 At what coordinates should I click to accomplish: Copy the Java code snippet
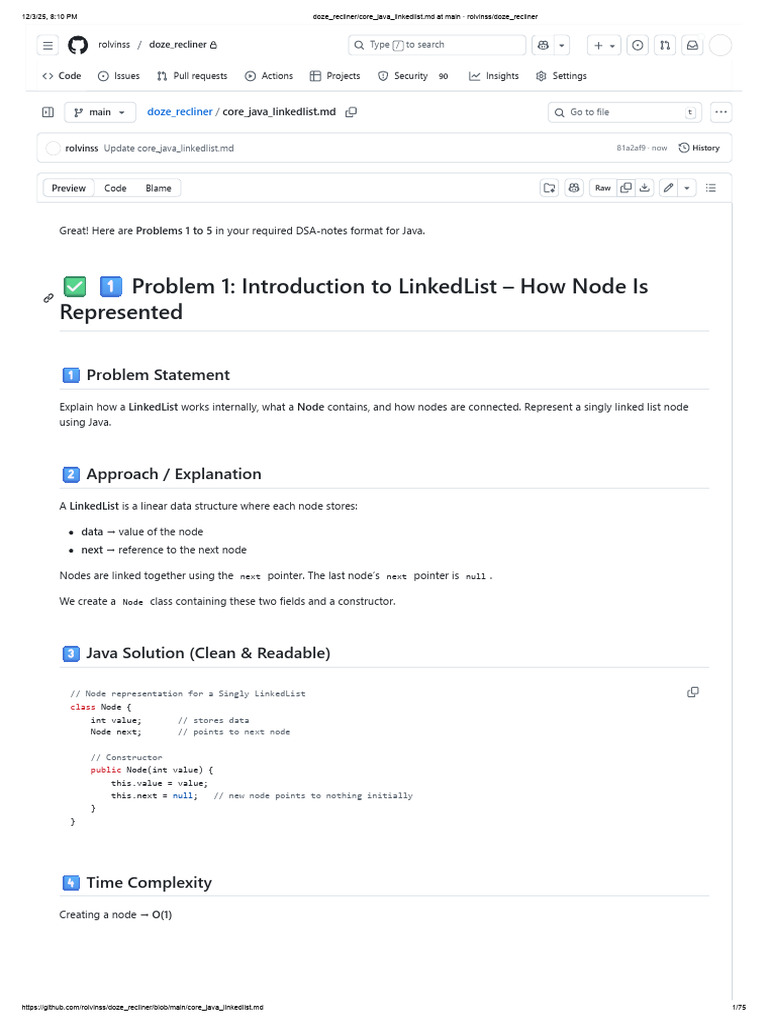[692, 692]
